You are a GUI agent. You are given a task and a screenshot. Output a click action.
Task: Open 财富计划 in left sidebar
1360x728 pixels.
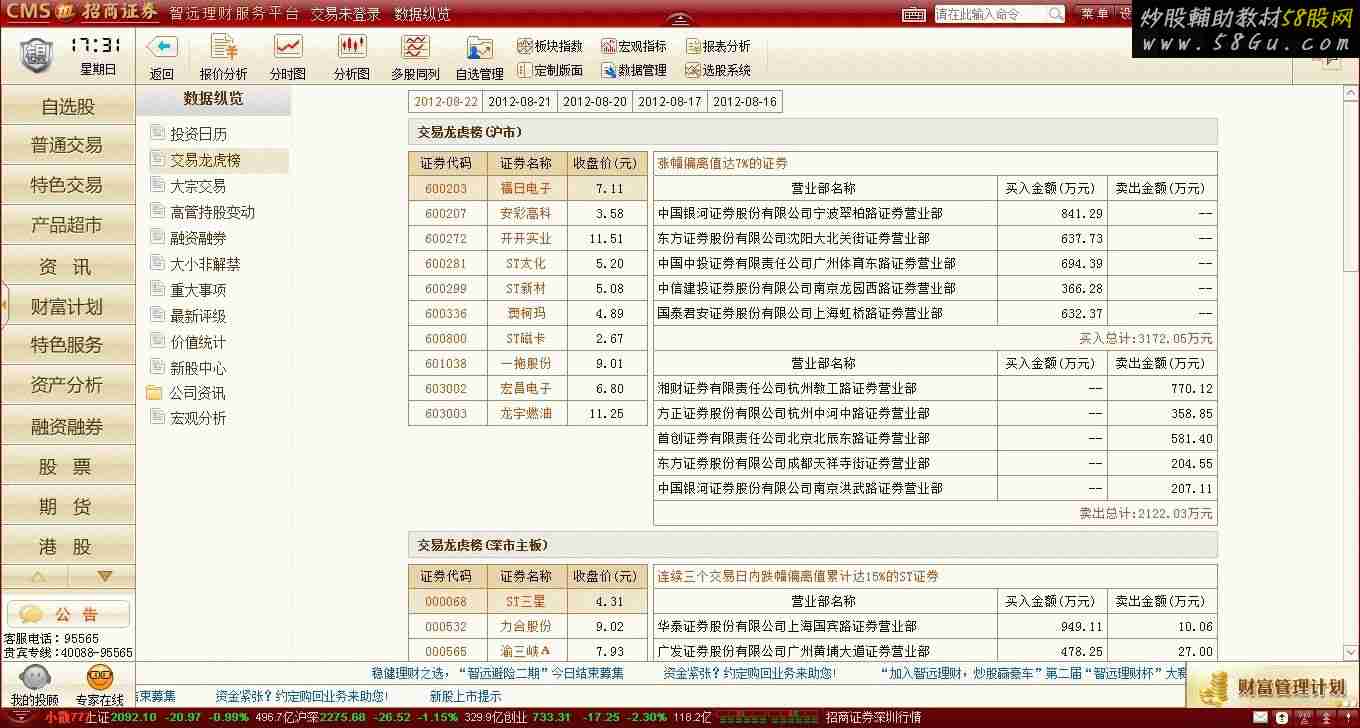(x=67, y=306)
